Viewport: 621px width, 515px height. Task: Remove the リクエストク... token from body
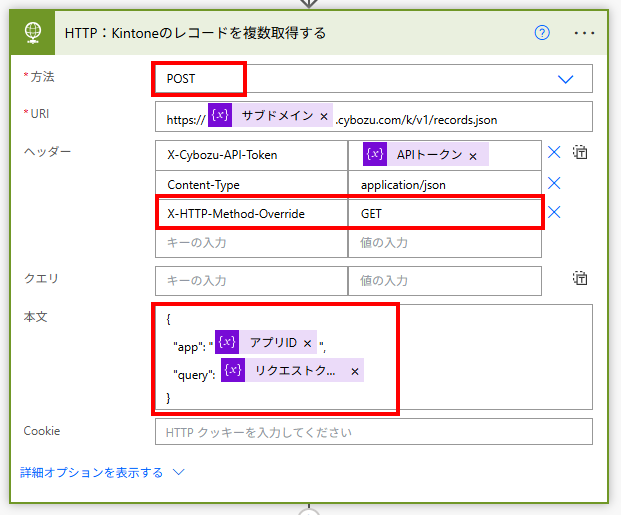355,372
